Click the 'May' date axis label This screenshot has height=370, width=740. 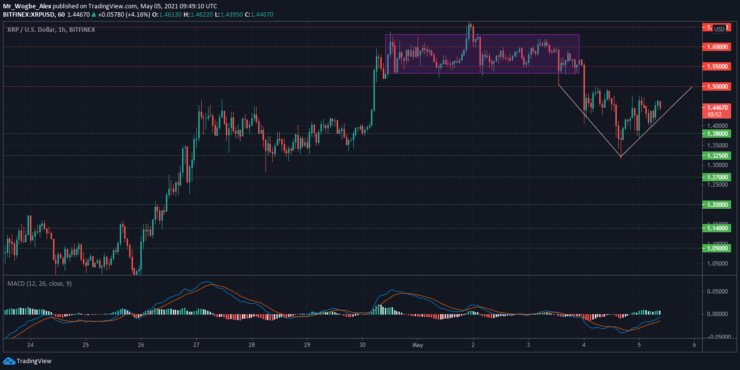click(x=417, y=345)
